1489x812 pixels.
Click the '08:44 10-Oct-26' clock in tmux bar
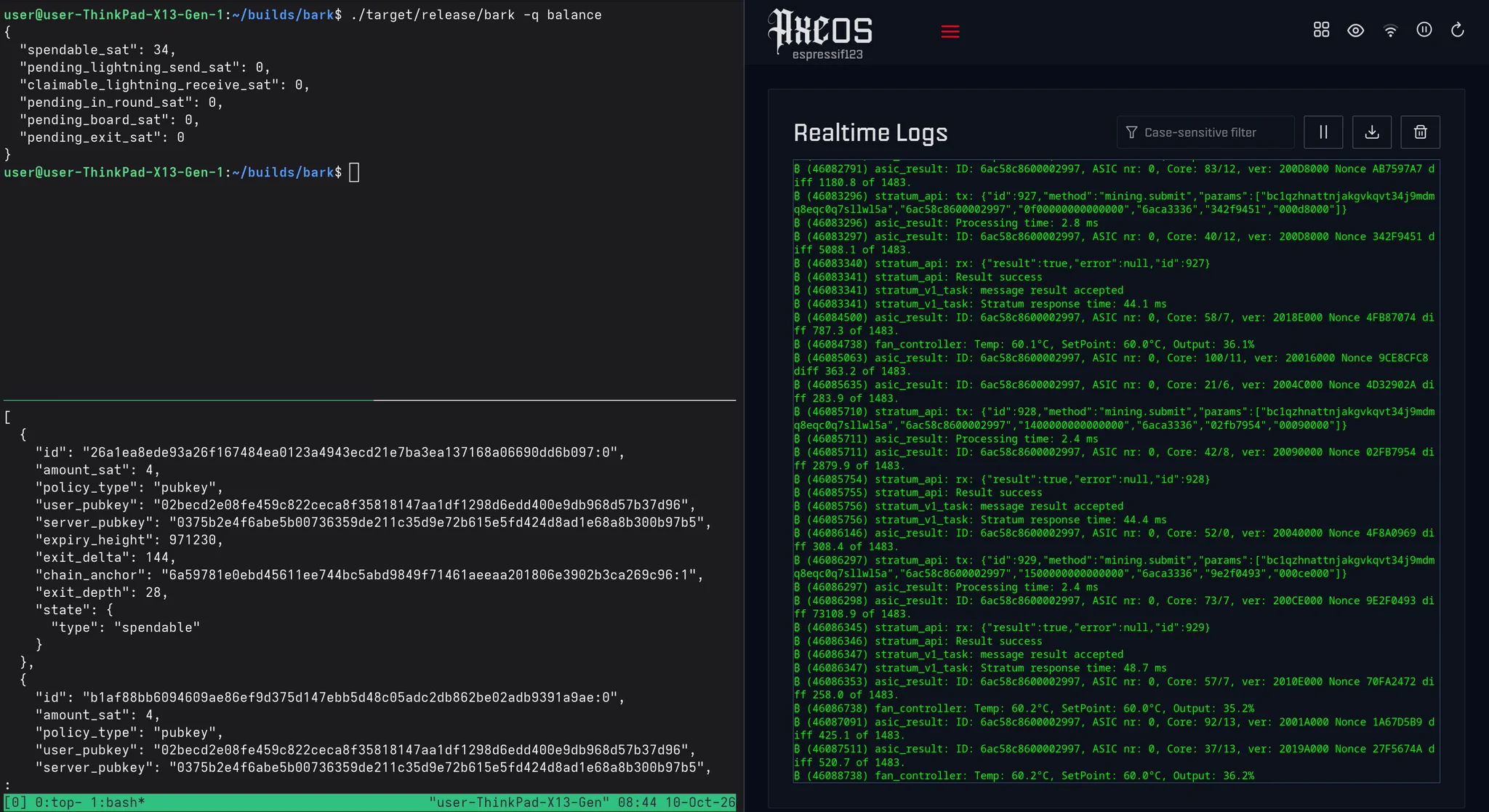[x=676, y=803]
